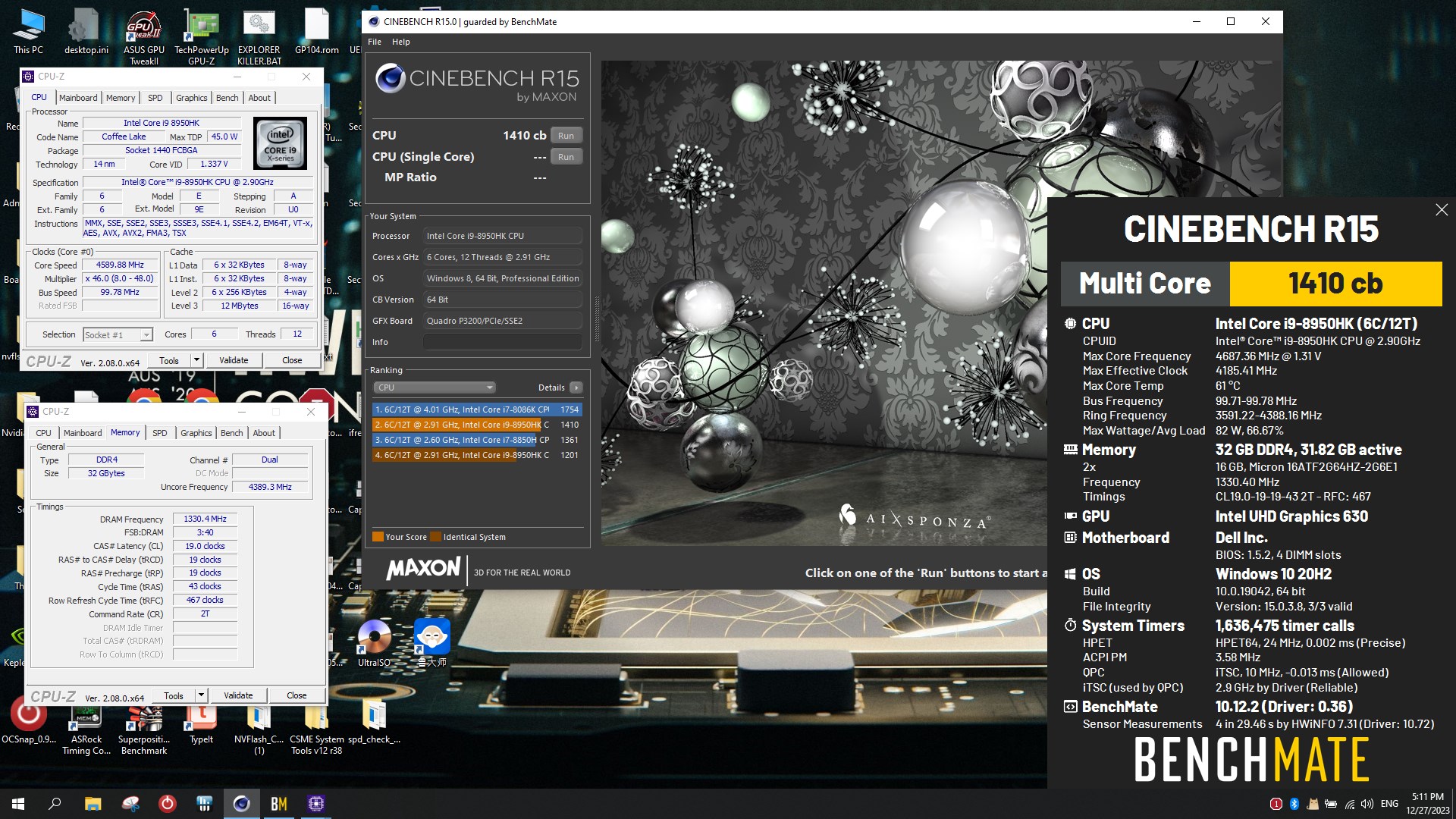
Task: Click CPU-Z purple chip taskbar icon
Action: tap(315, 804)
